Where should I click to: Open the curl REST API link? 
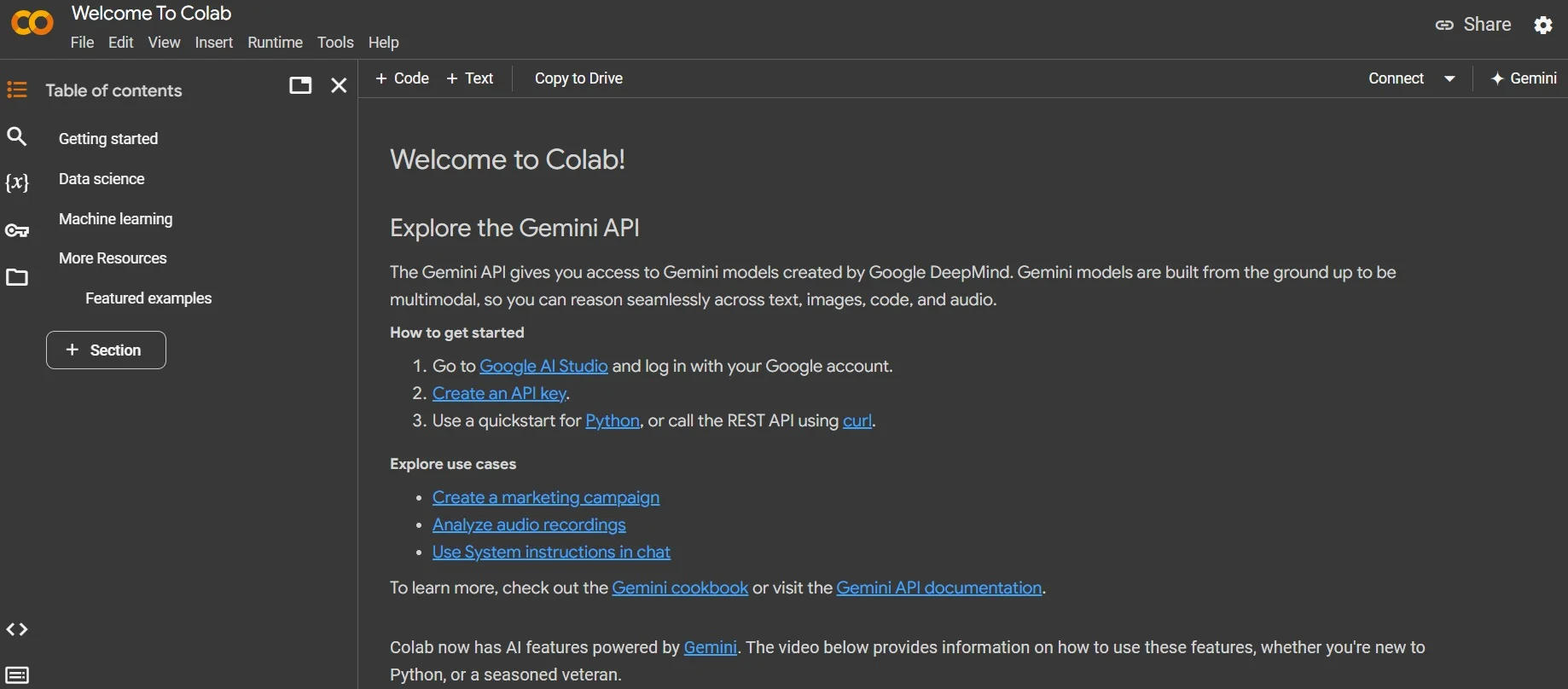(x=857, y=421)
